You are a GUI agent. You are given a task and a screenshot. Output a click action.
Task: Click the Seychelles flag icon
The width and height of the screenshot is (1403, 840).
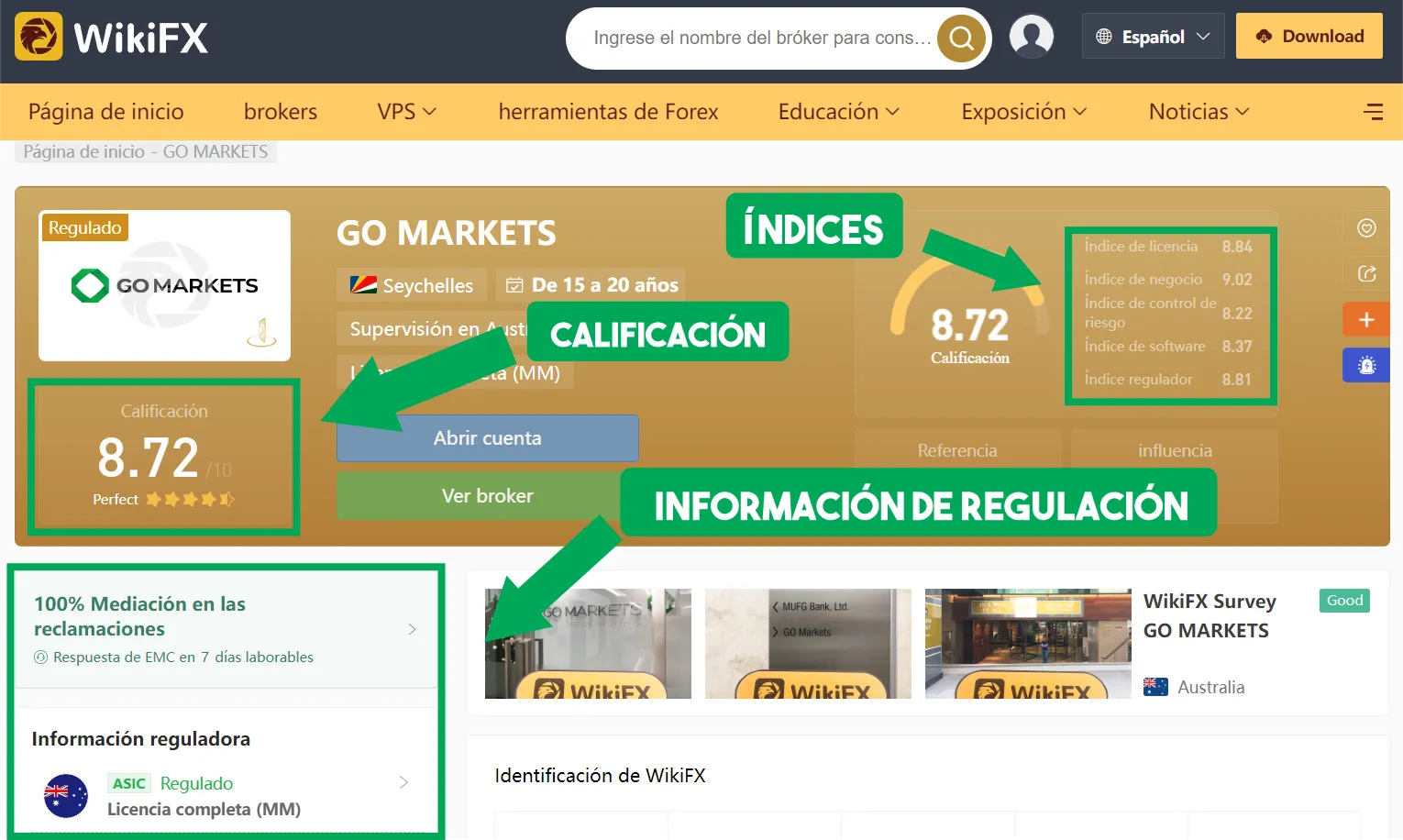[x=363, y=285]
